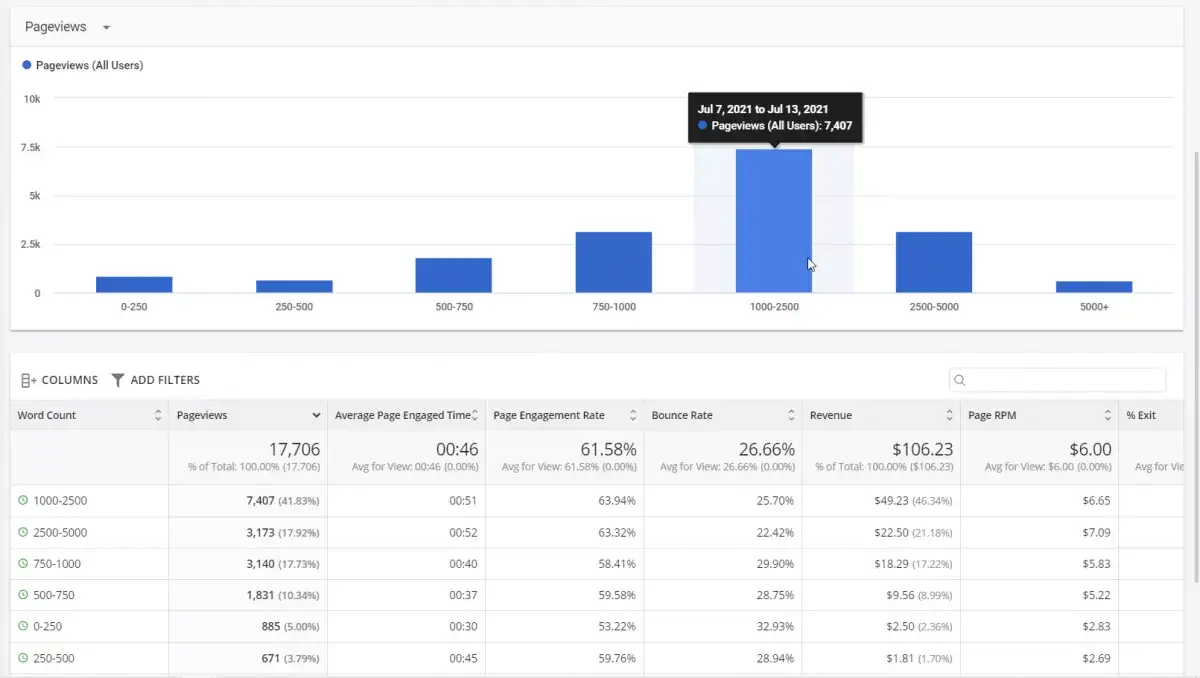Open the COLUMNS chooser
This screenshot has height=678, width=1200.
click(60, 380)
